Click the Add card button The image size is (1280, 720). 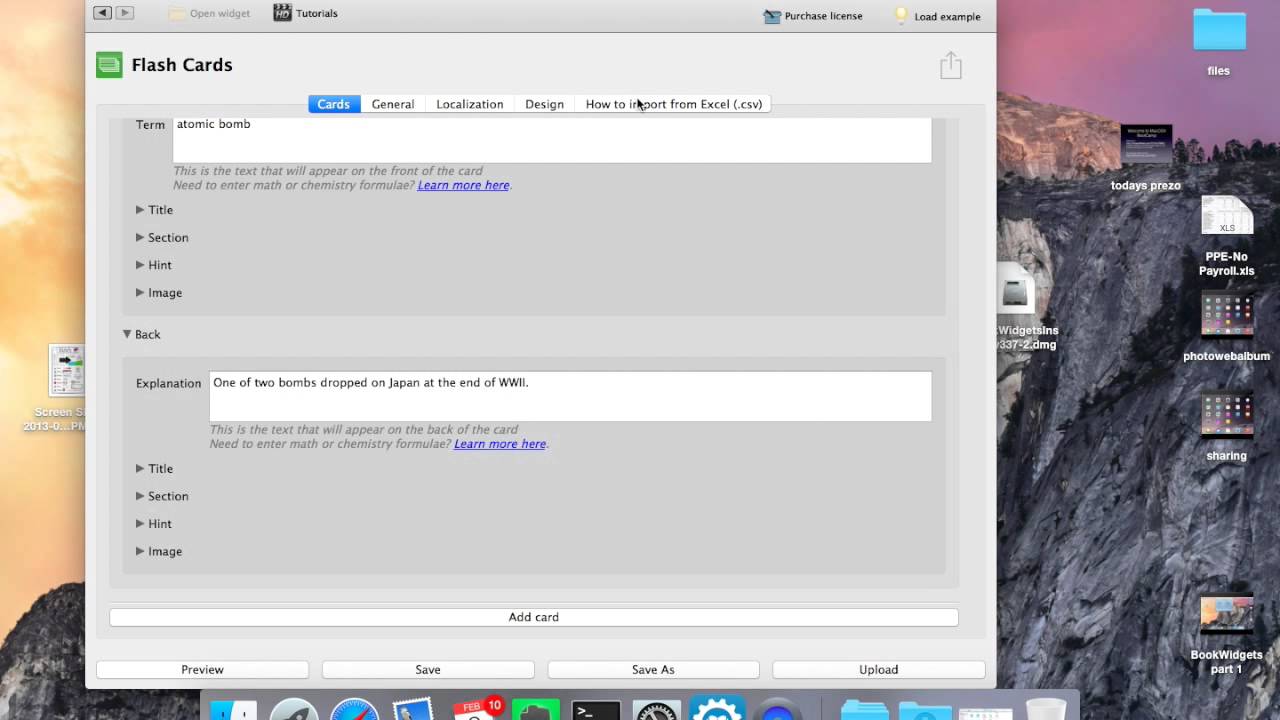(534, 617)
